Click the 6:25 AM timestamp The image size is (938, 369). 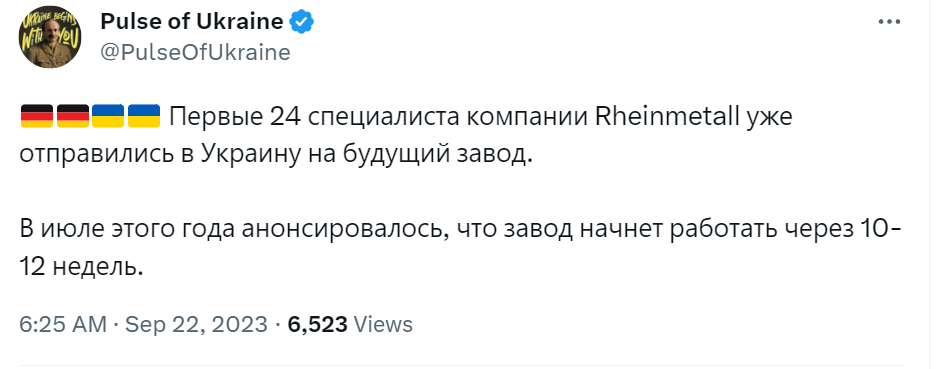[x=63, y=324]
